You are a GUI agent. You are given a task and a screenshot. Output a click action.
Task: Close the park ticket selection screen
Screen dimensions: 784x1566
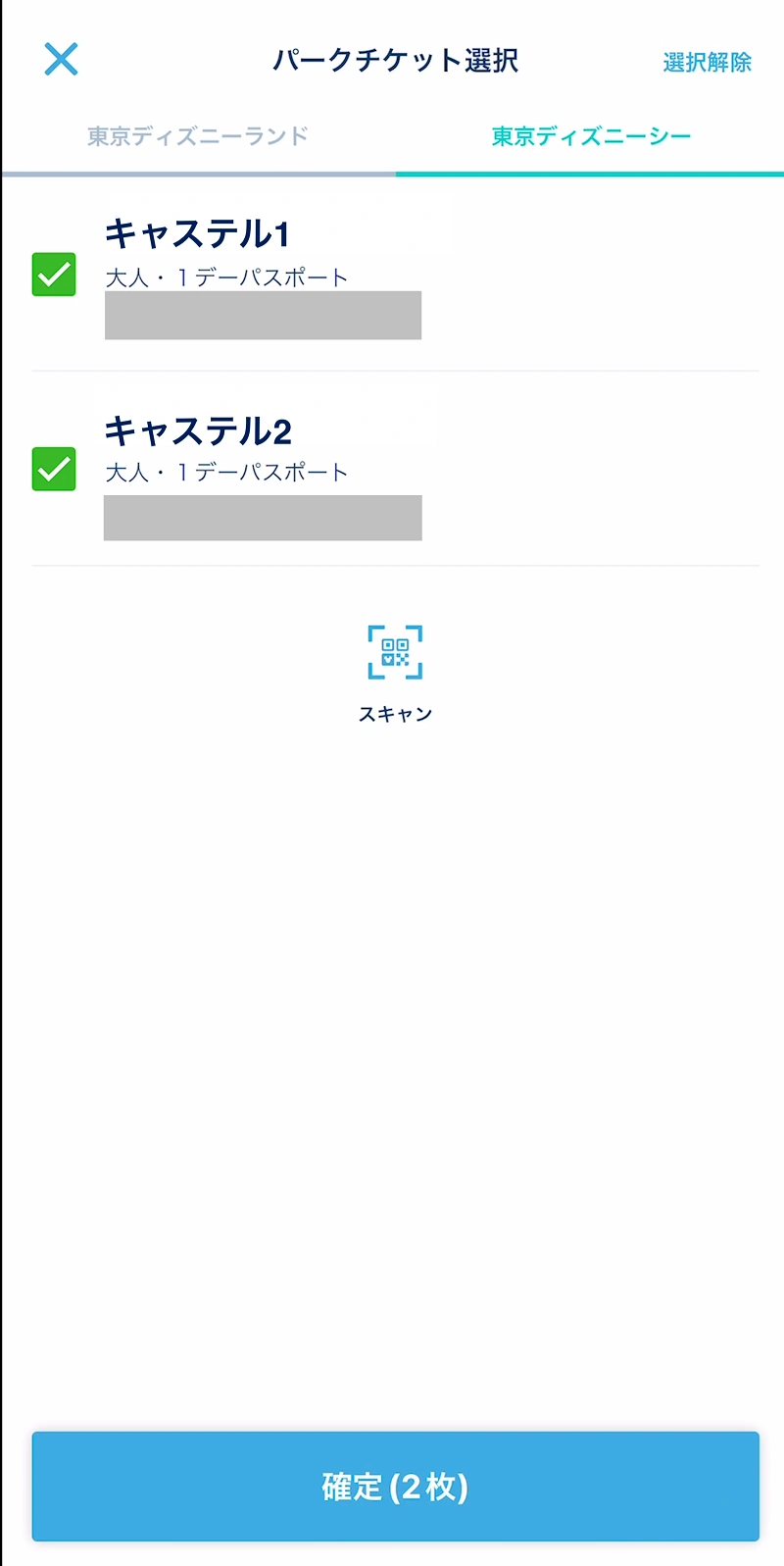pyautogui.click(x=61, y=60)
